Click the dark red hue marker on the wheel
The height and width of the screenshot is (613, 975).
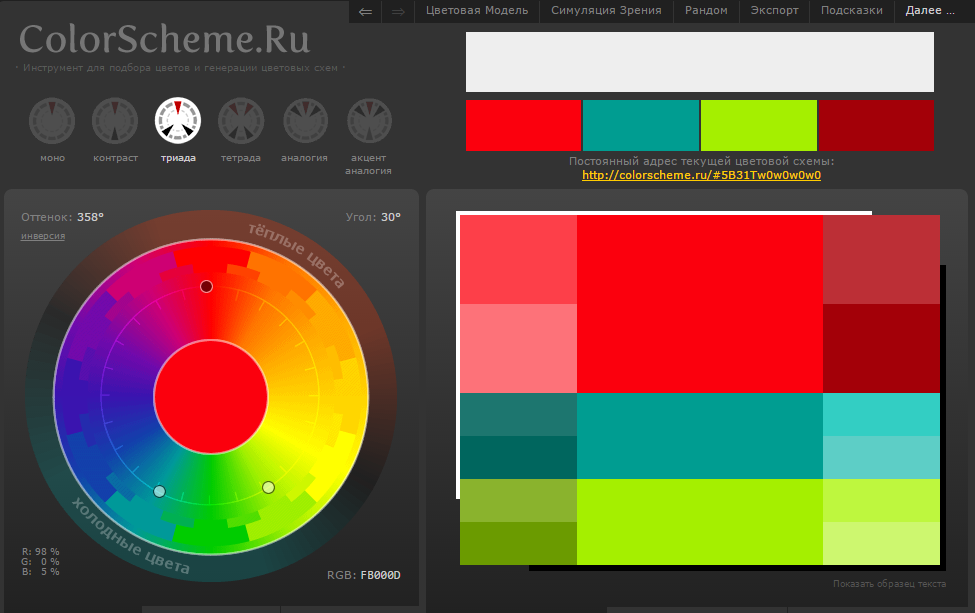(206, 286)
